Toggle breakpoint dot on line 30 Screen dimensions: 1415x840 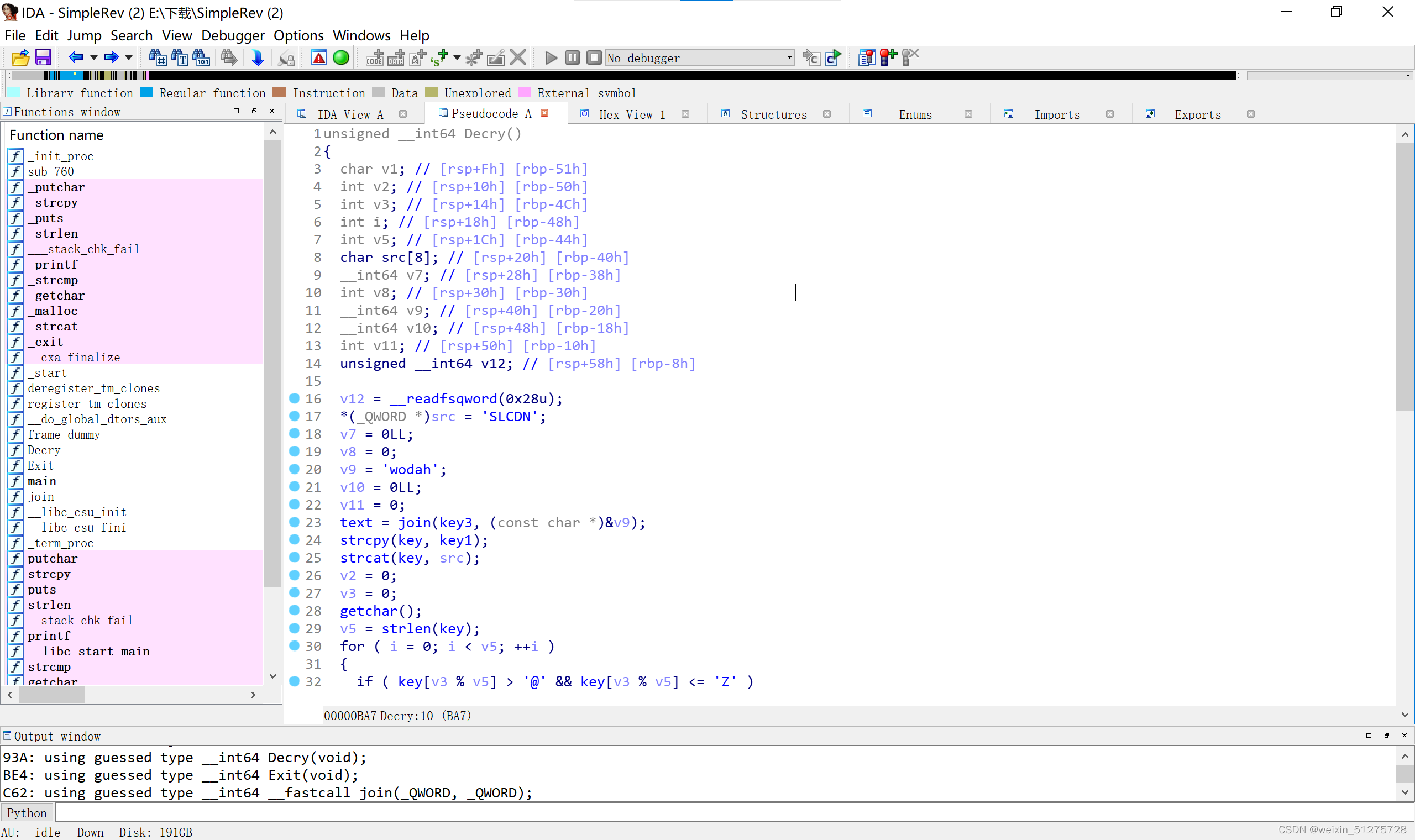tap(294, 646)
